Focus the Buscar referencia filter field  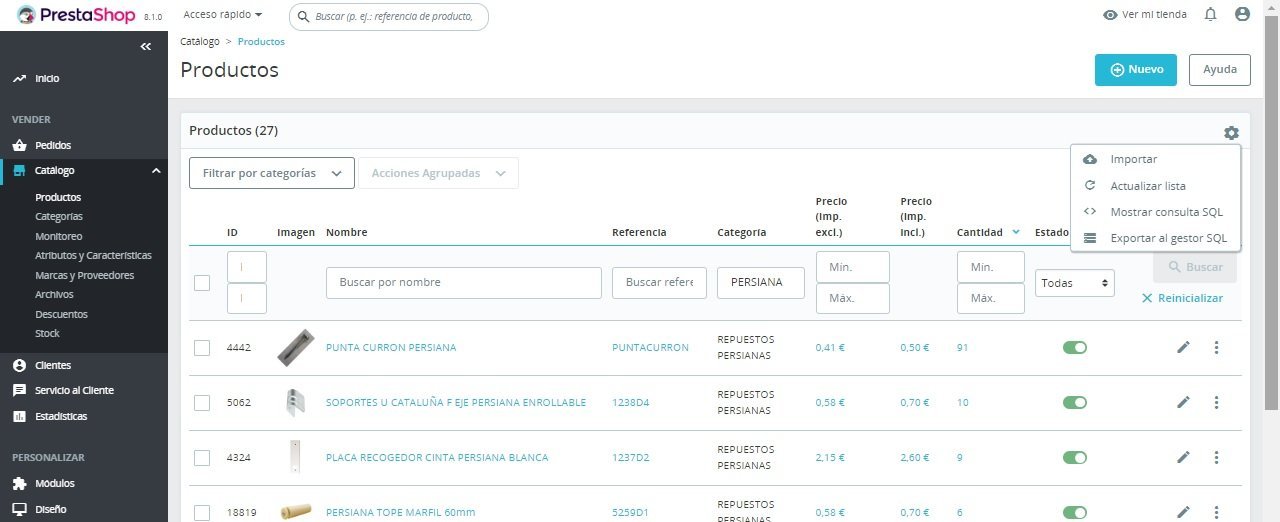coord(659,283)
